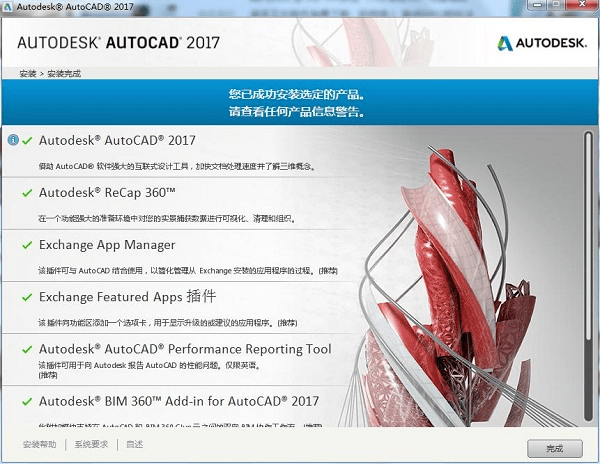The width and height of the screenshot is (600, 464).
Task: Click the 完成 finish button
Action: point(554,448)
